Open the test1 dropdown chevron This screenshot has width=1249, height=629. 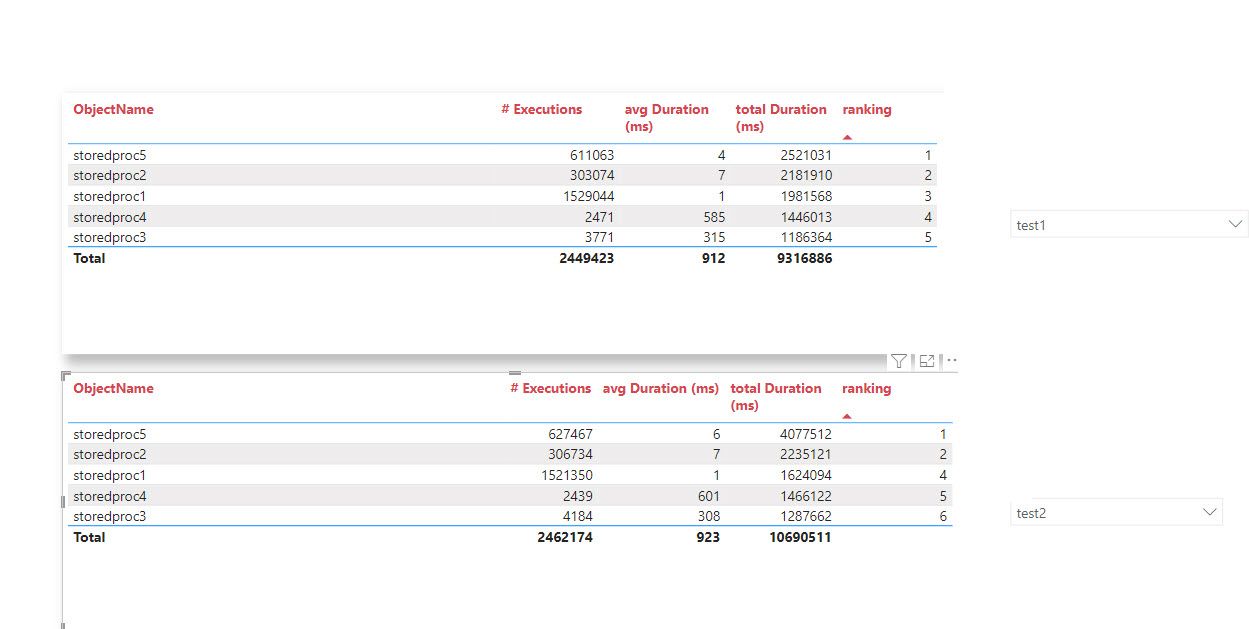tap(1235, 225)
